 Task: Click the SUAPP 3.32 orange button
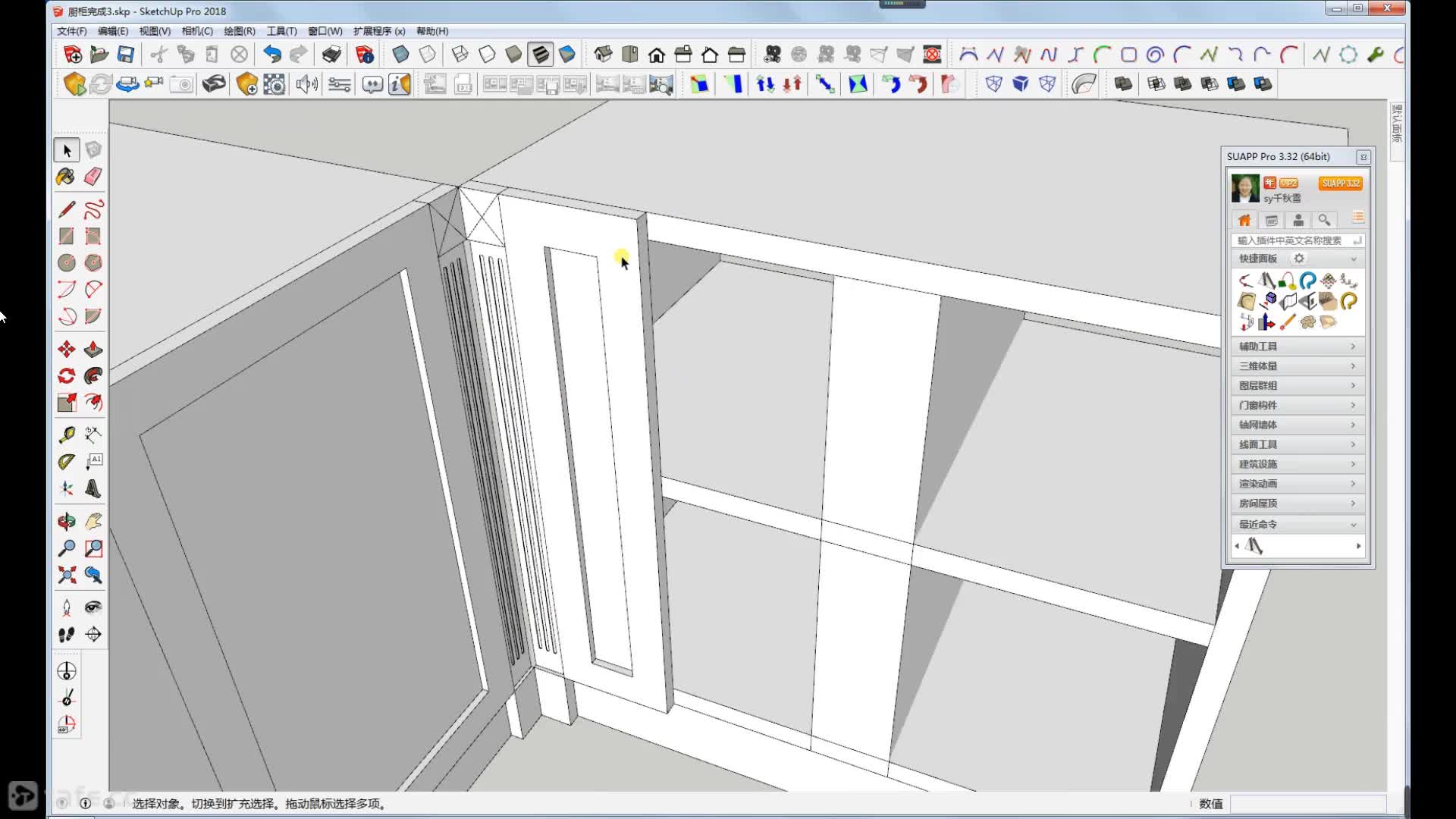[x=1340, y=184]
